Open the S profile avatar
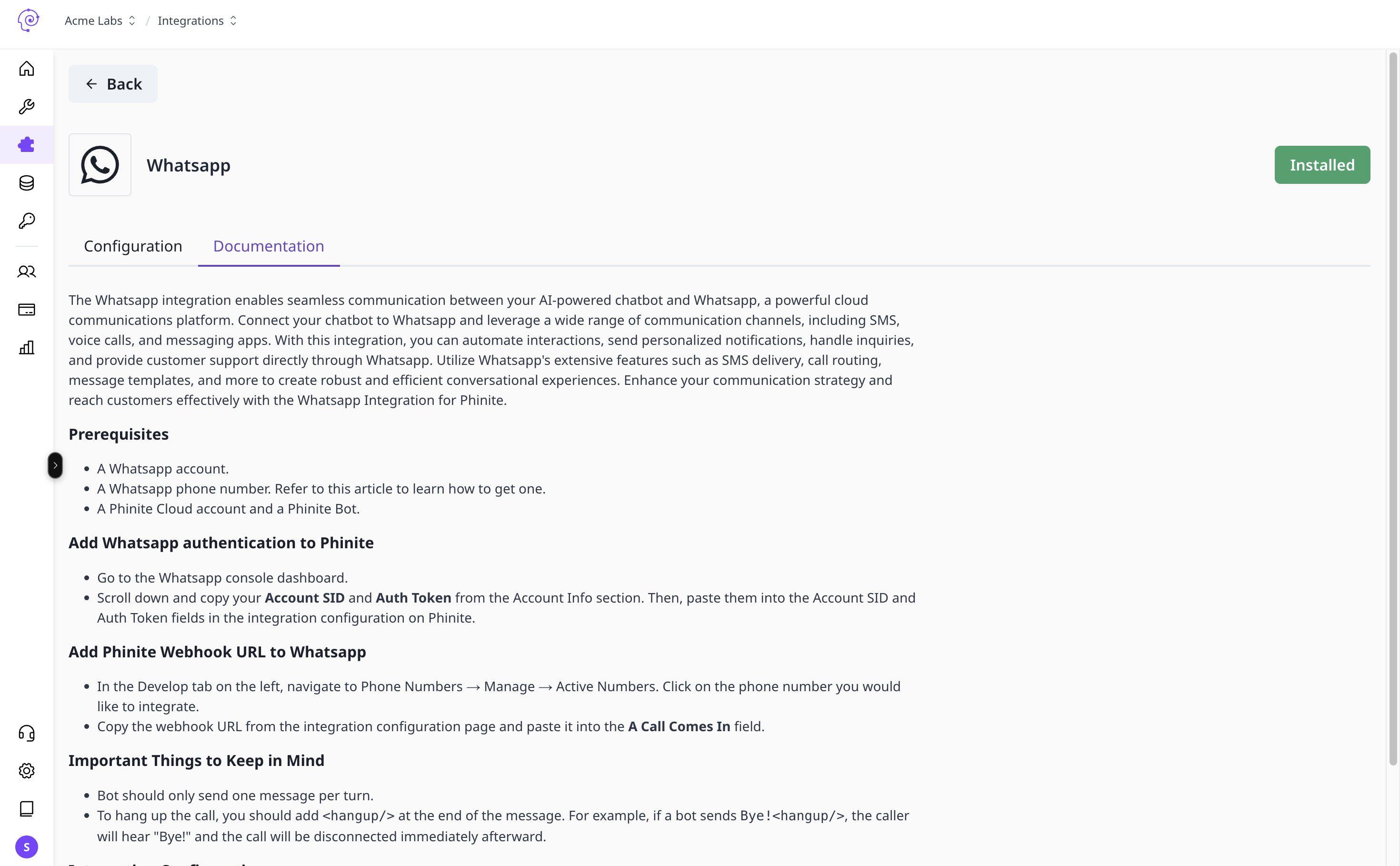 click(26, 847)
